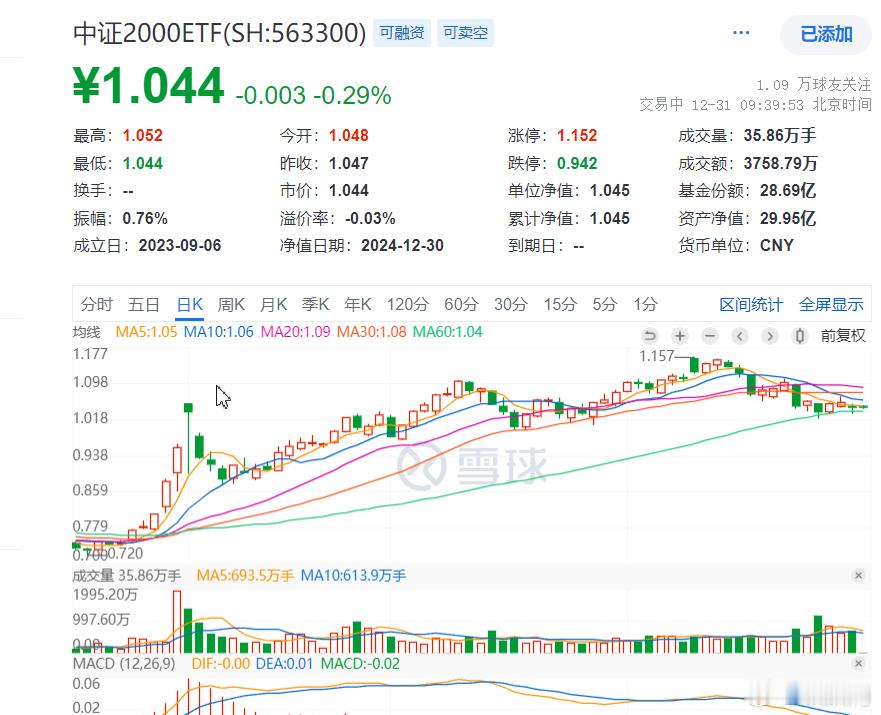Image resolution: width=881 pixels, height=715 pixels.
Task: Click 全屏显示 fullscreen link
Action: (831, 304)
